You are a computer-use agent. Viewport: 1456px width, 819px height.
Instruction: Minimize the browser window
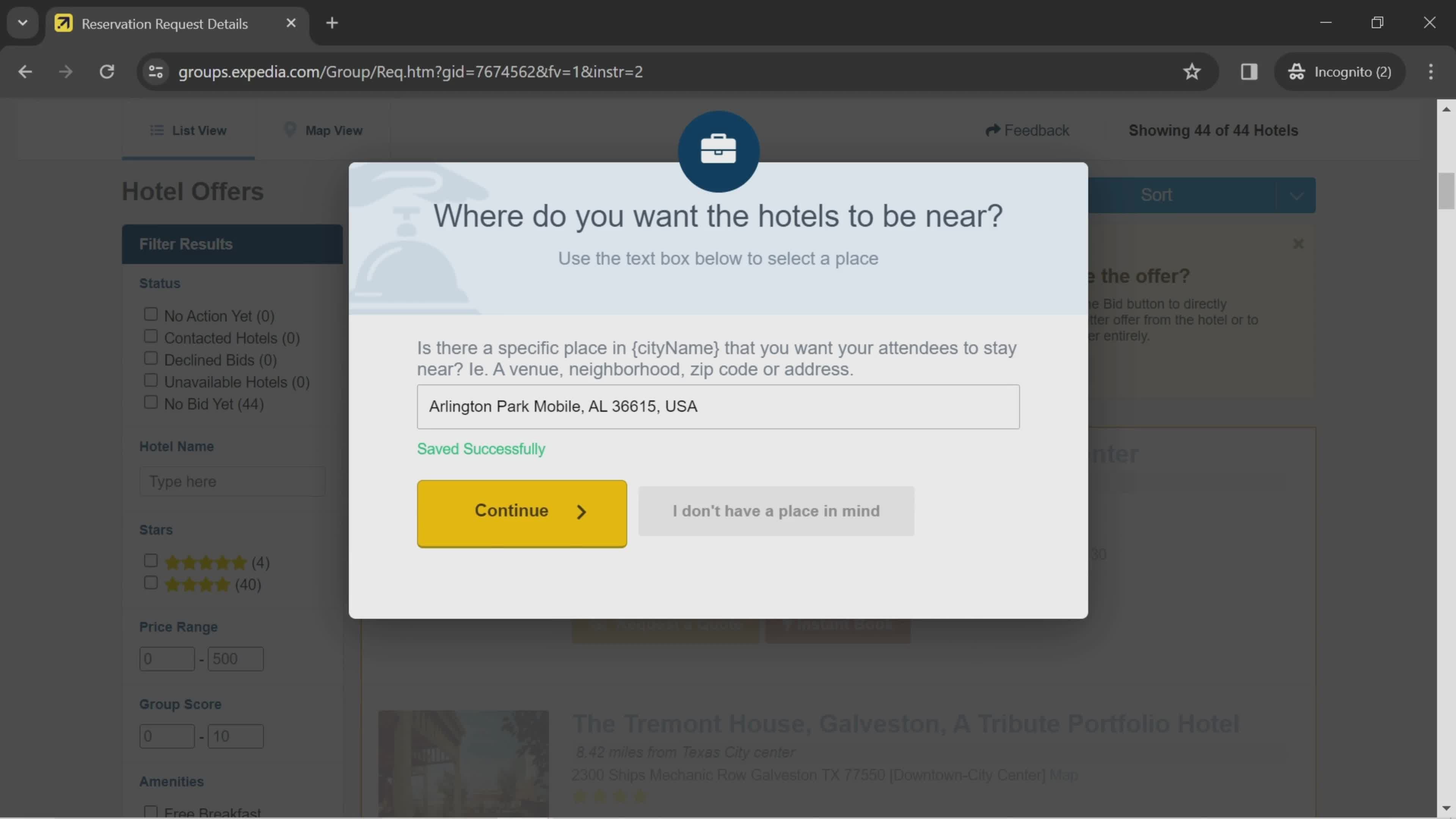click(1326, 23)
